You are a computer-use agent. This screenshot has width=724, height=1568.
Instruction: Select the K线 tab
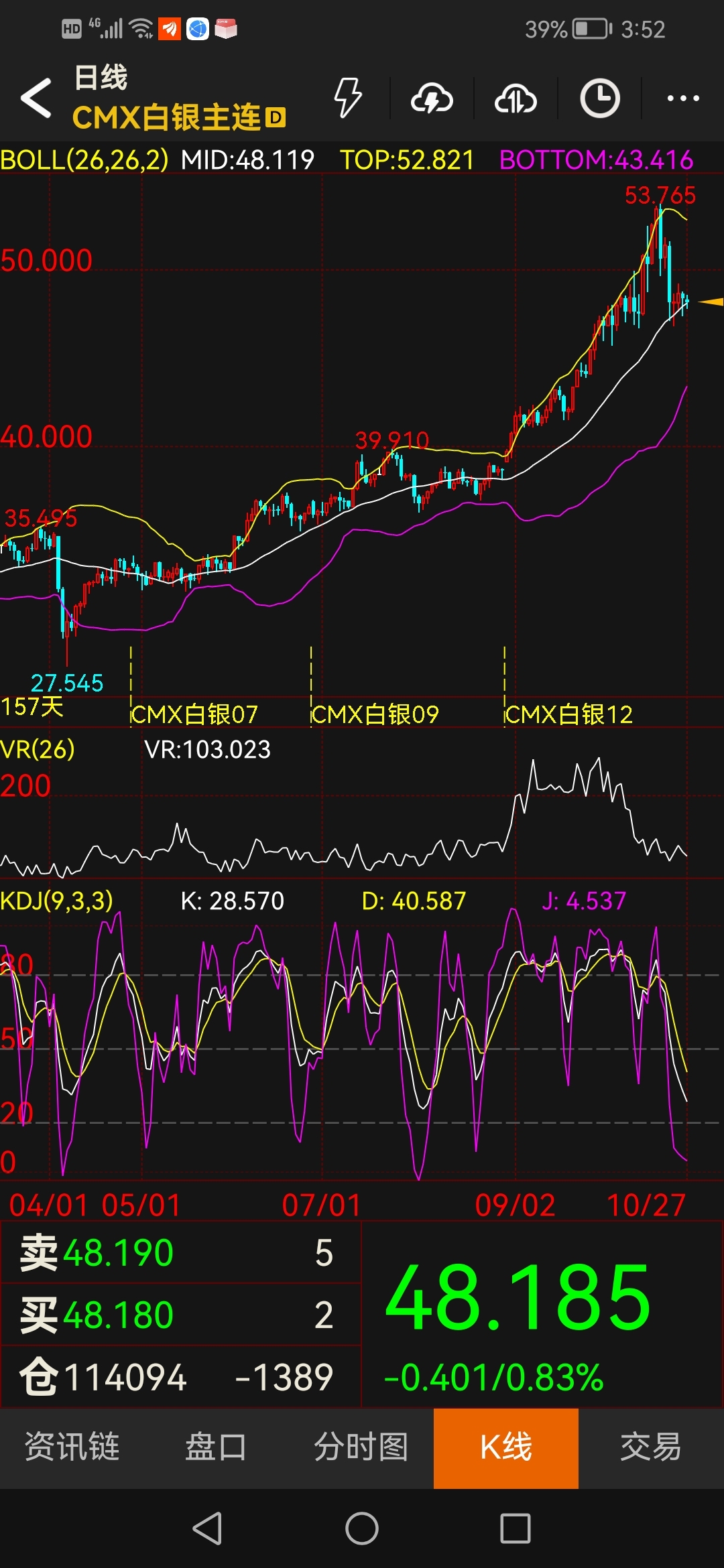tap(506, 1448)
